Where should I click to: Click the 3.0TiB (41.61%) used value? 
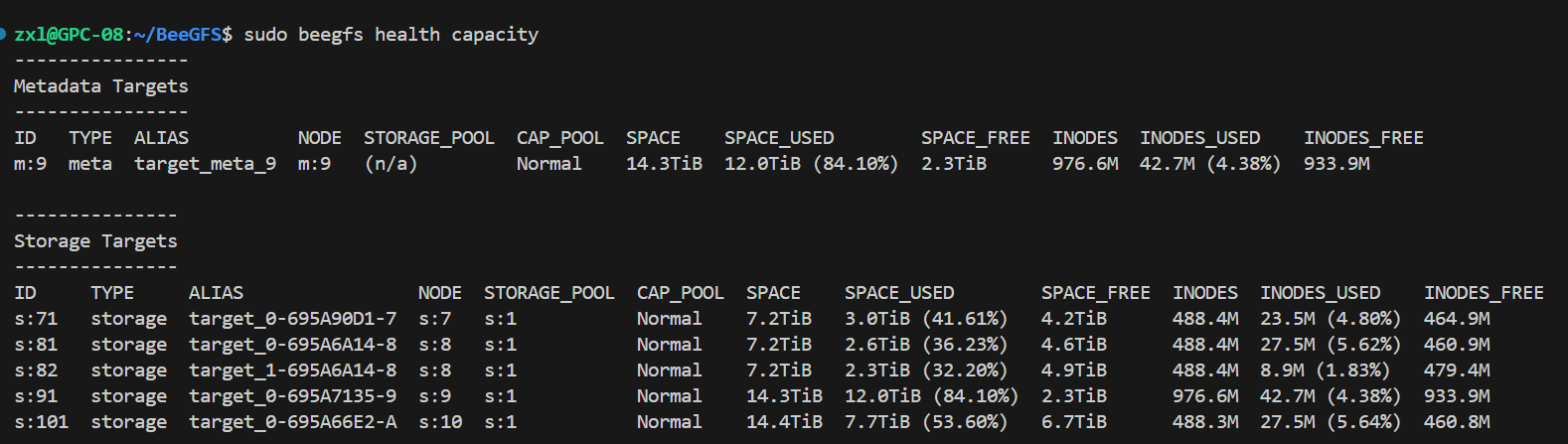[925, 319]
